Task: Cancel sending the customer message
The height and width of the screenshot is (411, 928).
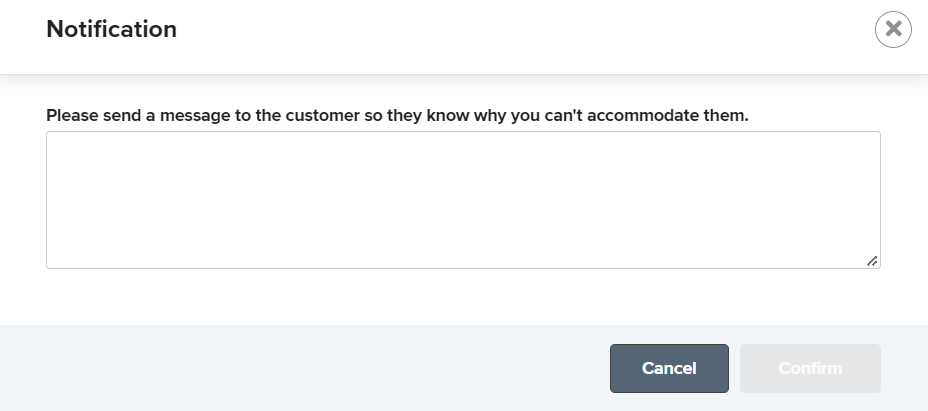Action: [x=669, y=368]
